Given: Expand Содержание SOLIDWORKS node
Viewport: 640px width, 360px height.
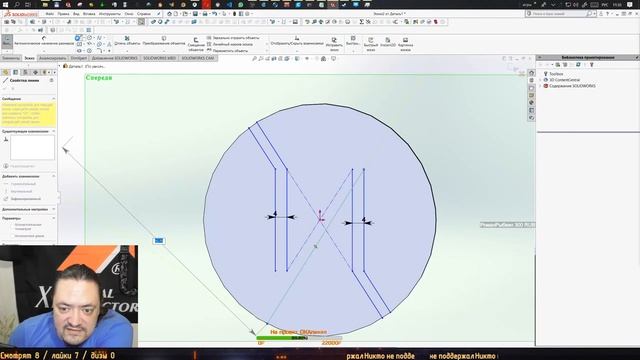Looking at the screenshot, I should [x=540, y=86].
